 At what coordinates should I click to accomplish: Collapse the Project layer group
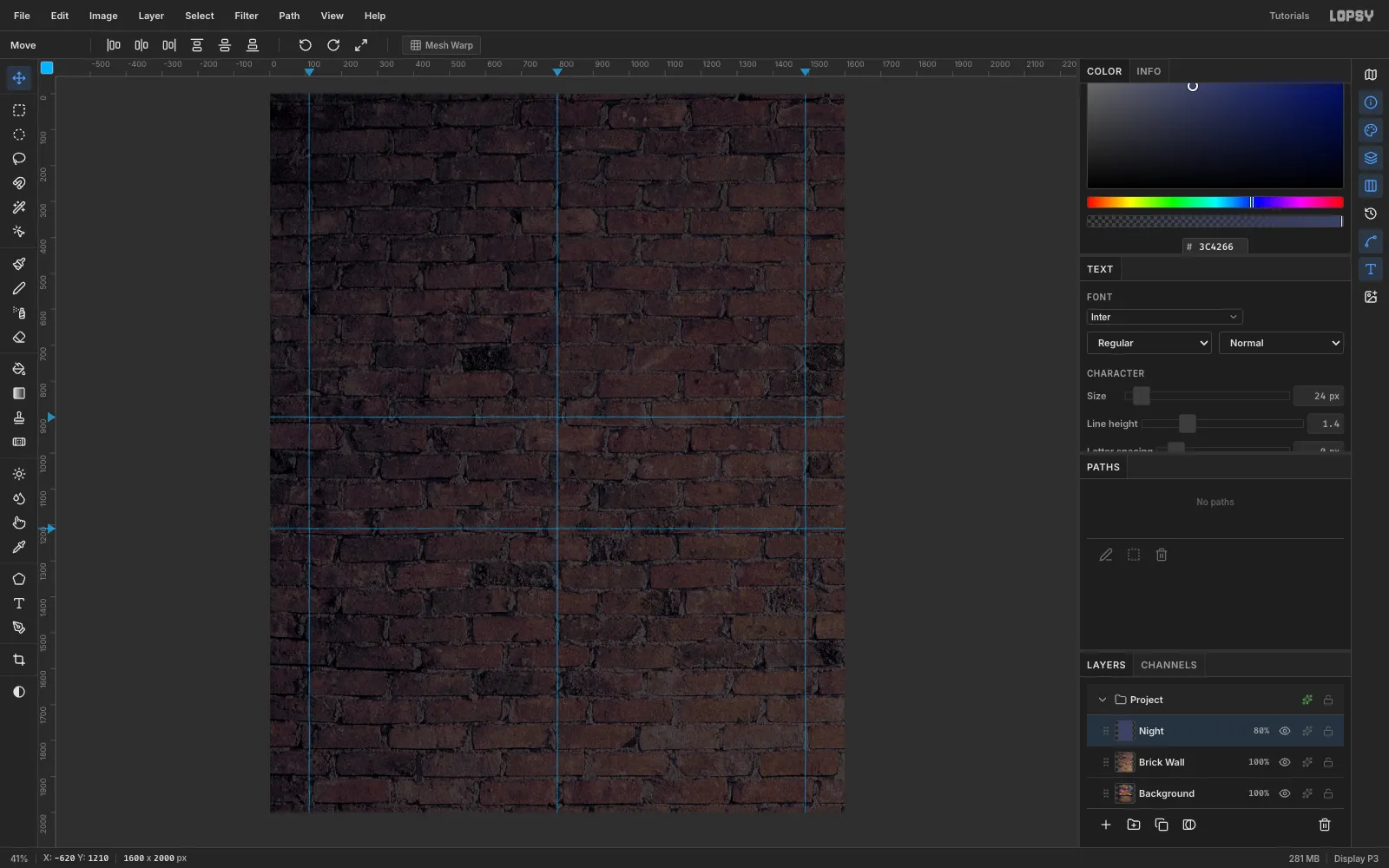[1103, 700]
